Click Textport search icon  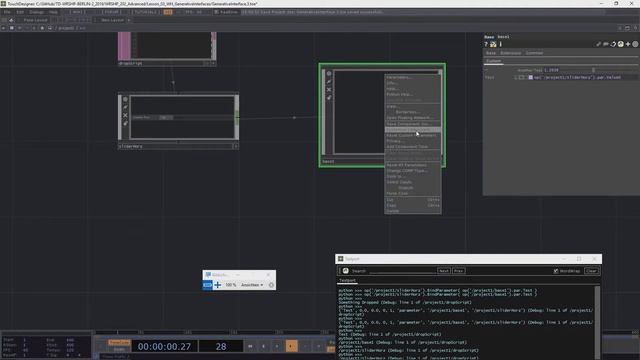tap(345, 271)
